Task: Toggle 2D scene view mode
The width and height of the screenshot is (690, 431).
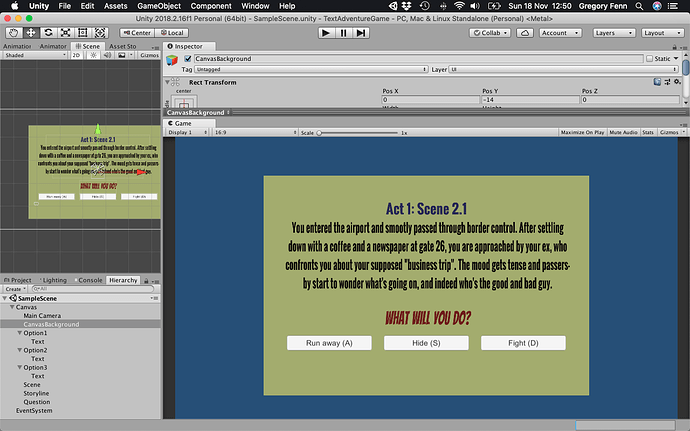Action: (x=77, y=55)
